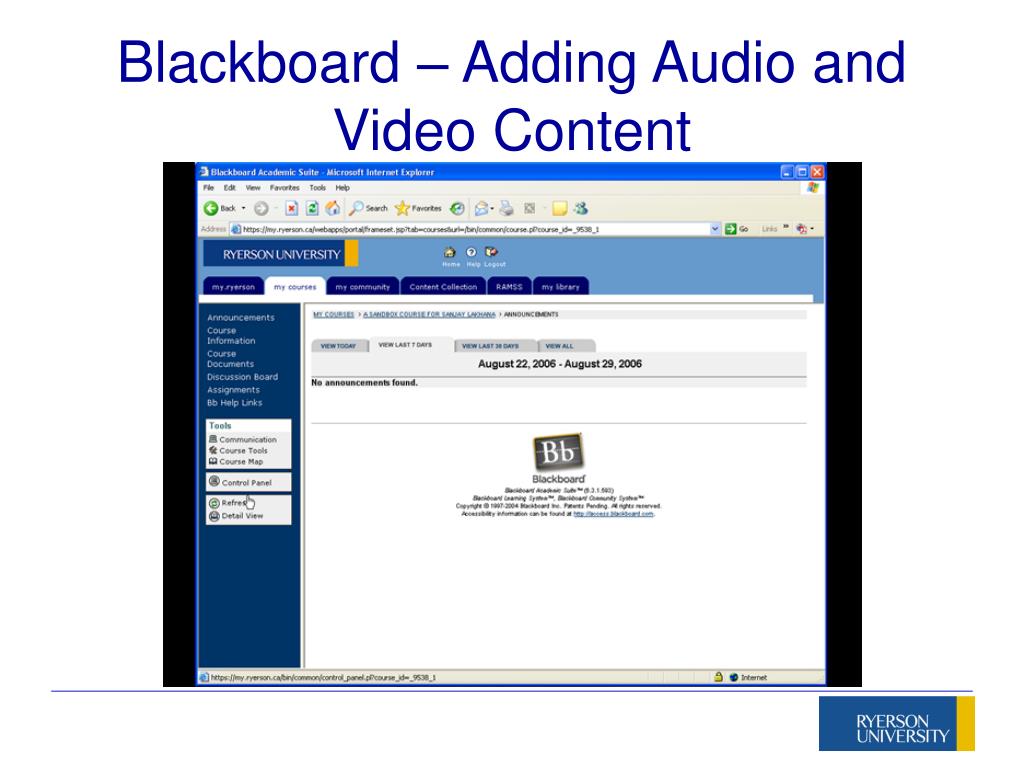Switch to the my library tab
Viewport: 1024px width, 768px height.
click(x=560, y=287)
